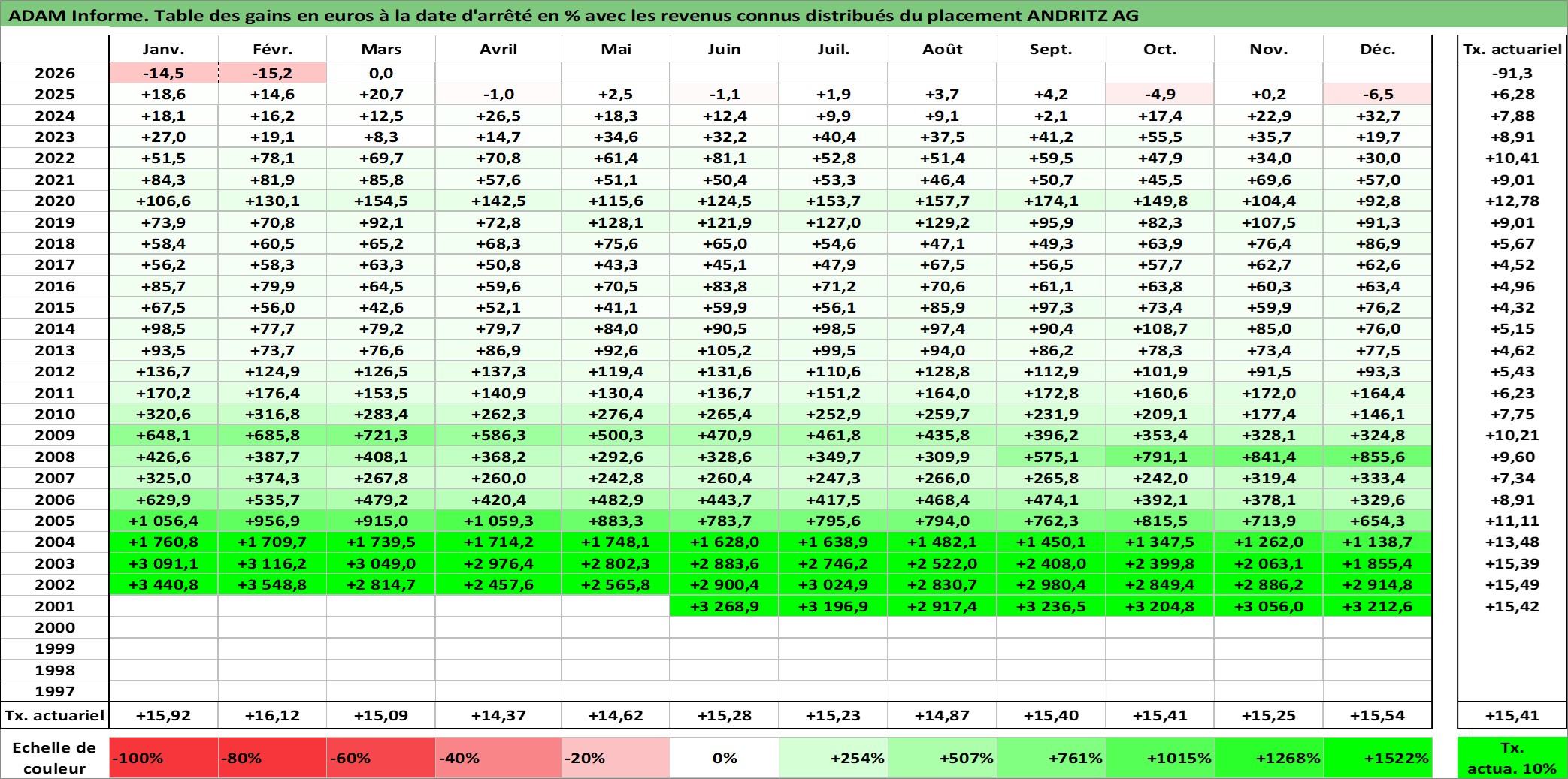Select the 2020 row label
1568x779 pixels.
coord(55,201)
